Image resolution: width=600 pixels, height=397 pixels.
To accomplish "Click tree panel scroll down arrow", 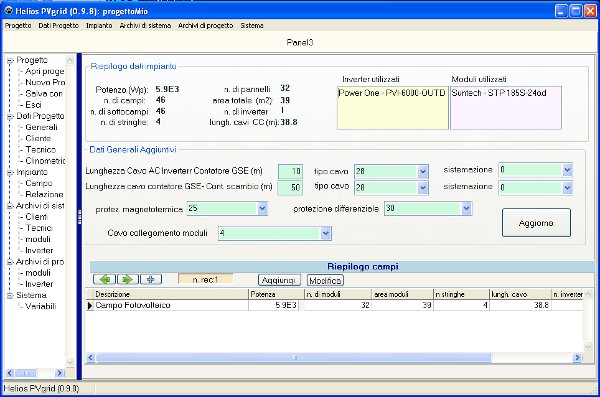I will 70,362.
